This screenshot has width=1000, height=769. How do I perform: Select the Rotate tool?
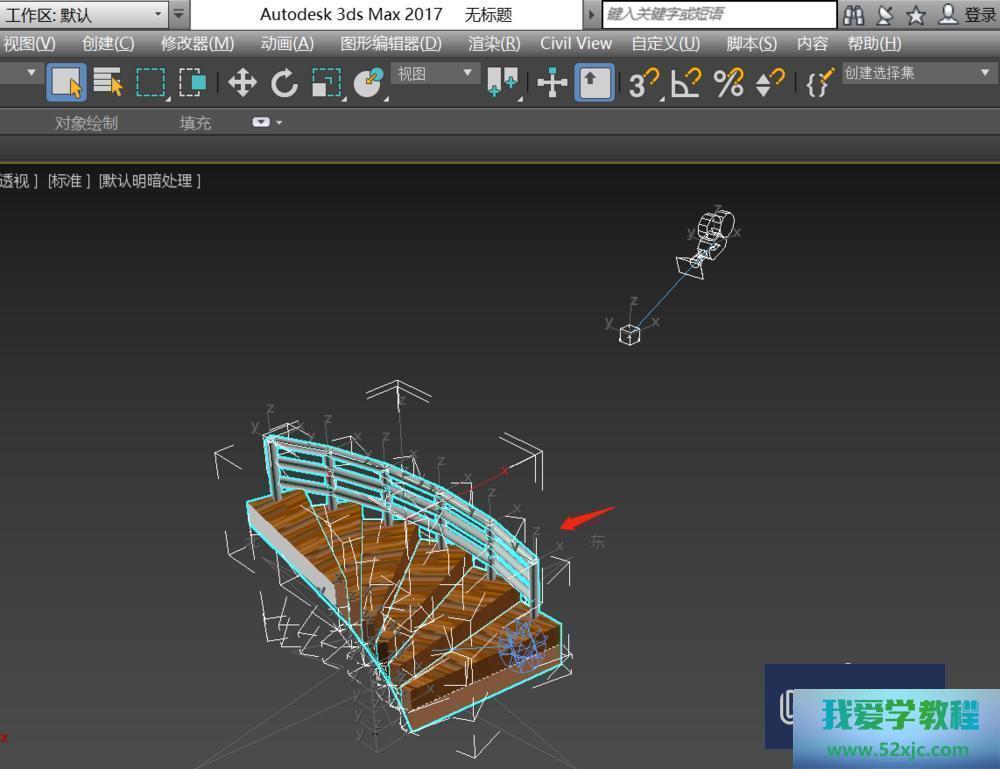click(x=284, y=83)
